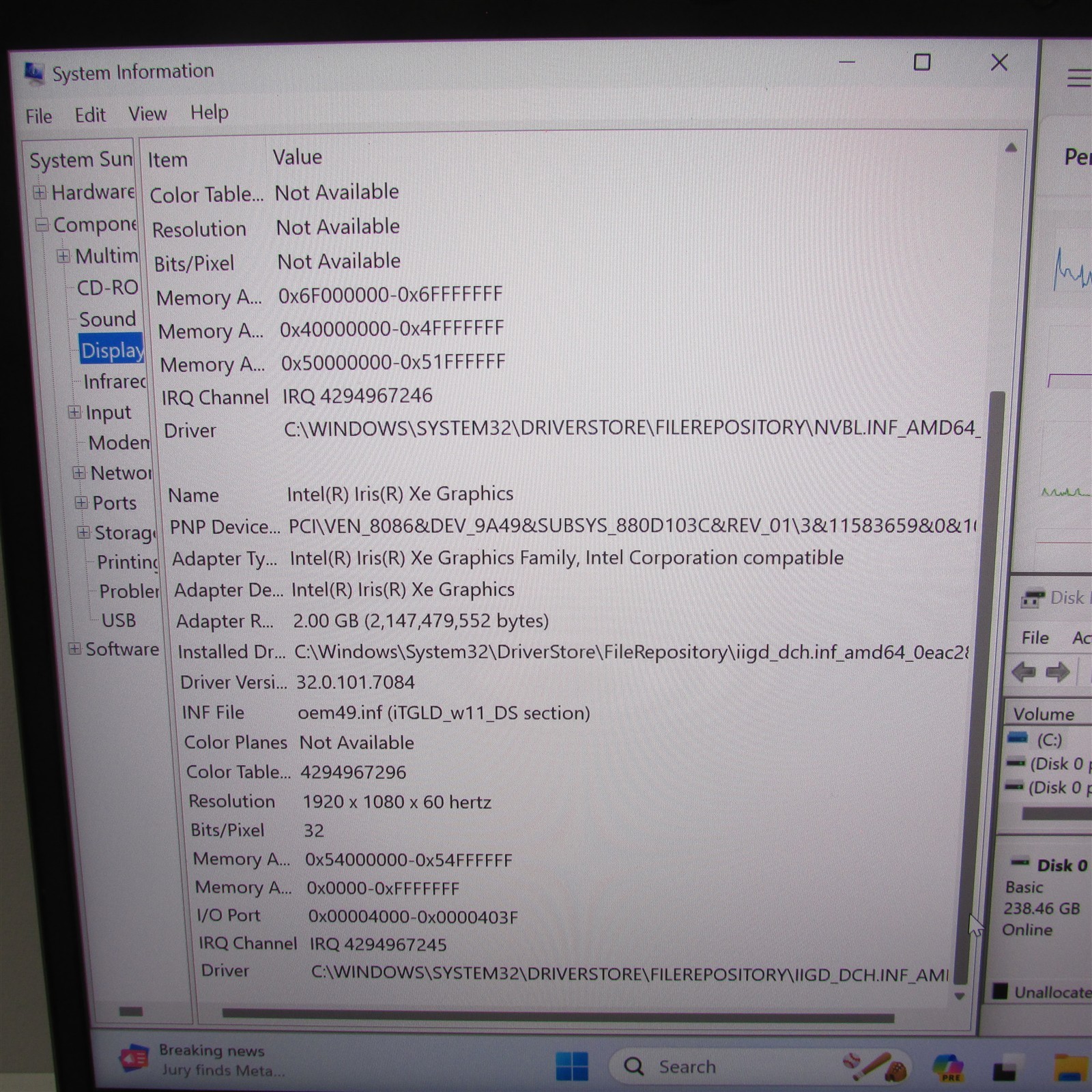Select the Sound Device tree item
The width and height of the screenshot is (1092, 1092).
point(108,319)
